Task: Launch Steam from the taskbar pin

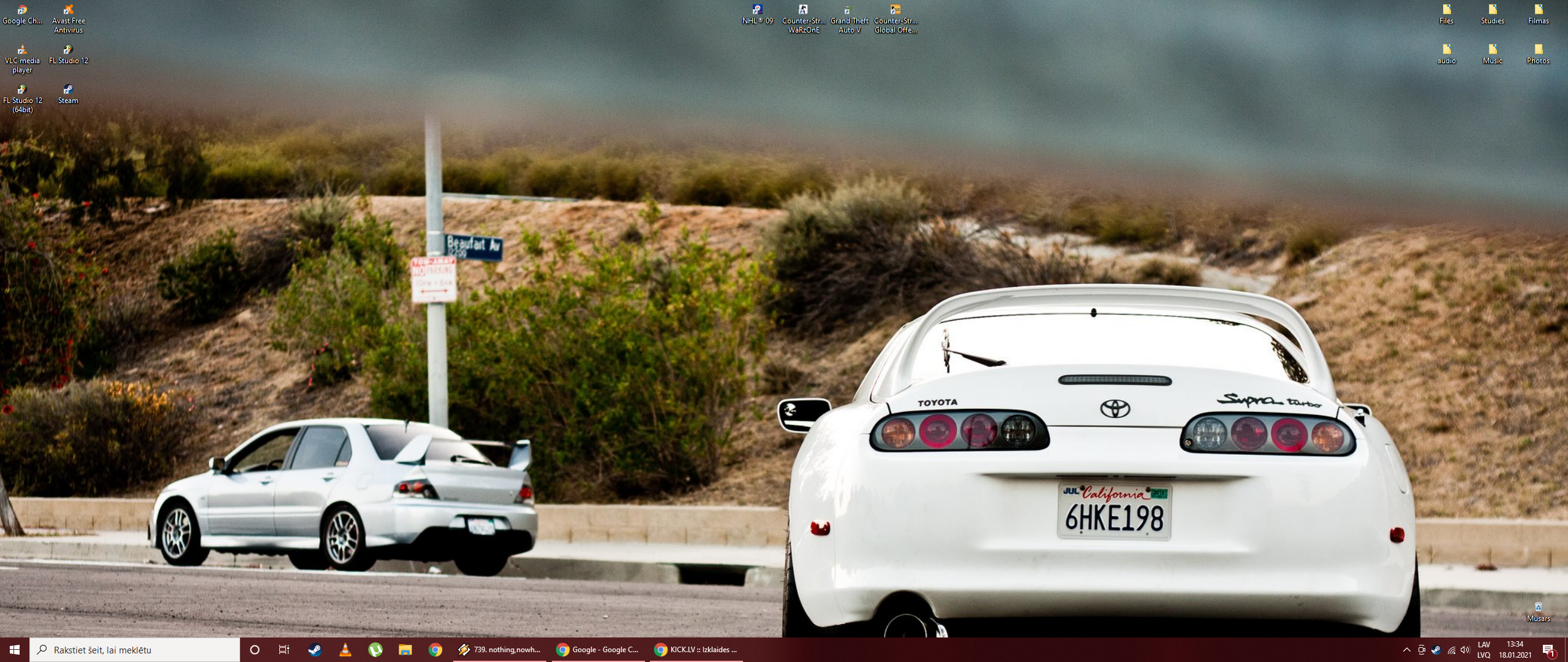Action: click(x=315, y=650)
